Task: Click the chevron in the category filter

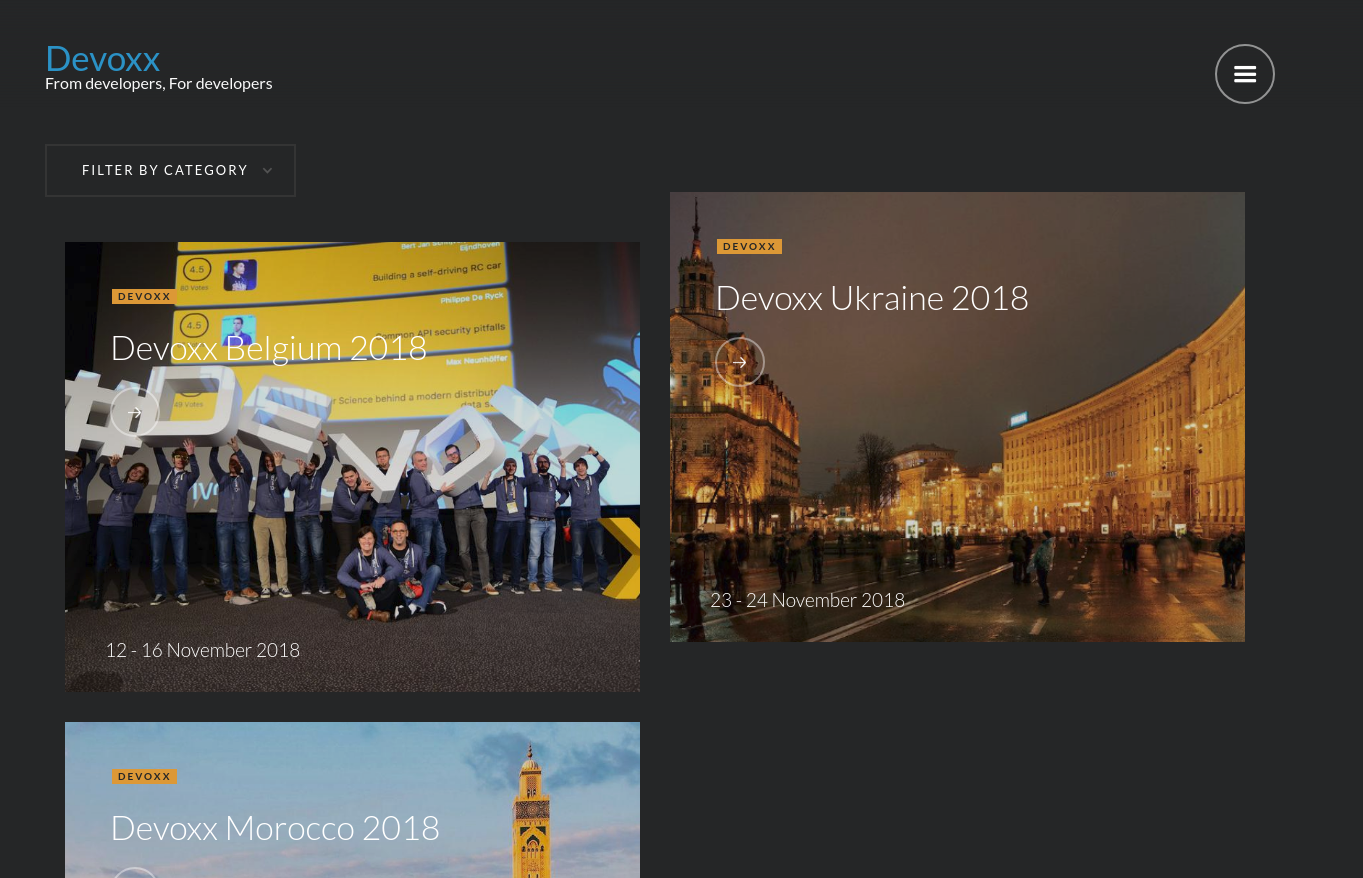Action: [267, 171]
